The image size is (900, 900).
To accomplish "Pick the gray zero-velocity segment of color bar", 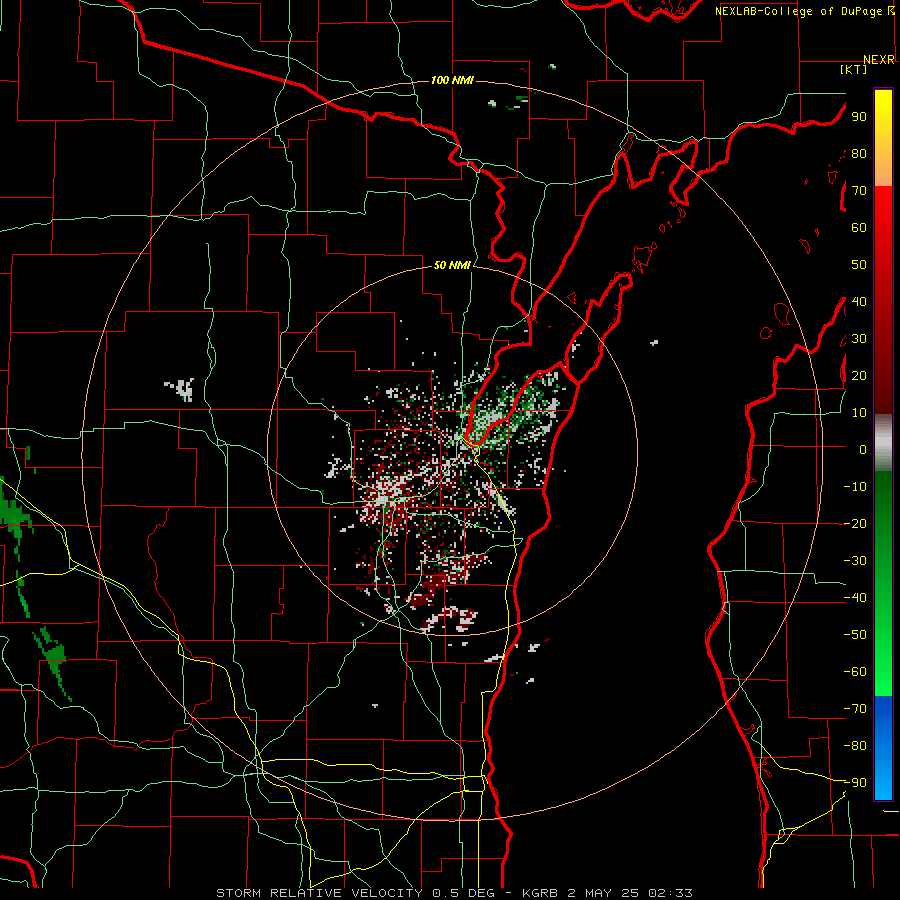I will pyautogui.click(x=883, y=442).
